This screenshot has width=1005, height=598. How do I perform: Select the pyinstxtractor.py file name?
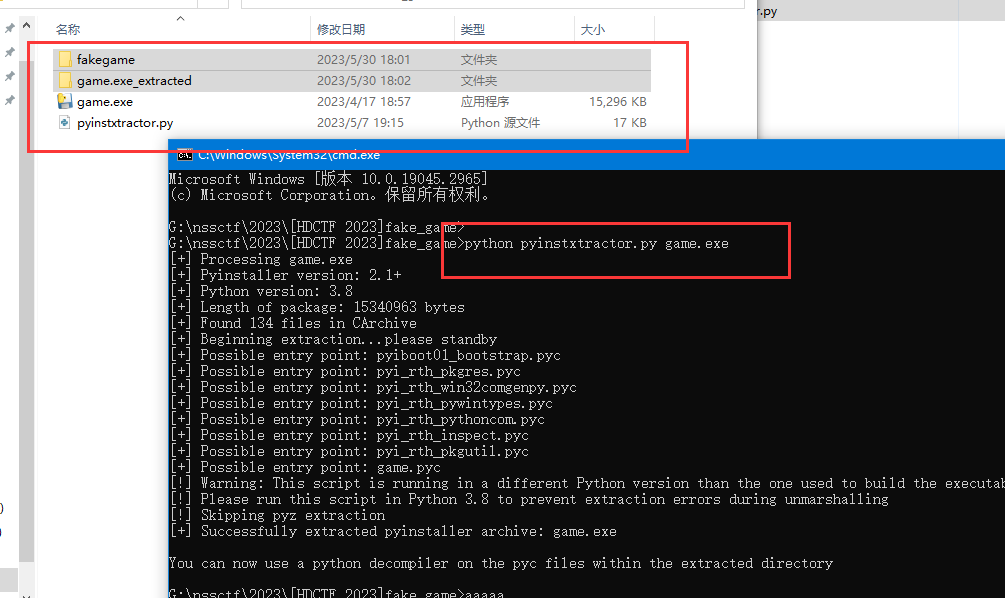[x=124, y=123]
